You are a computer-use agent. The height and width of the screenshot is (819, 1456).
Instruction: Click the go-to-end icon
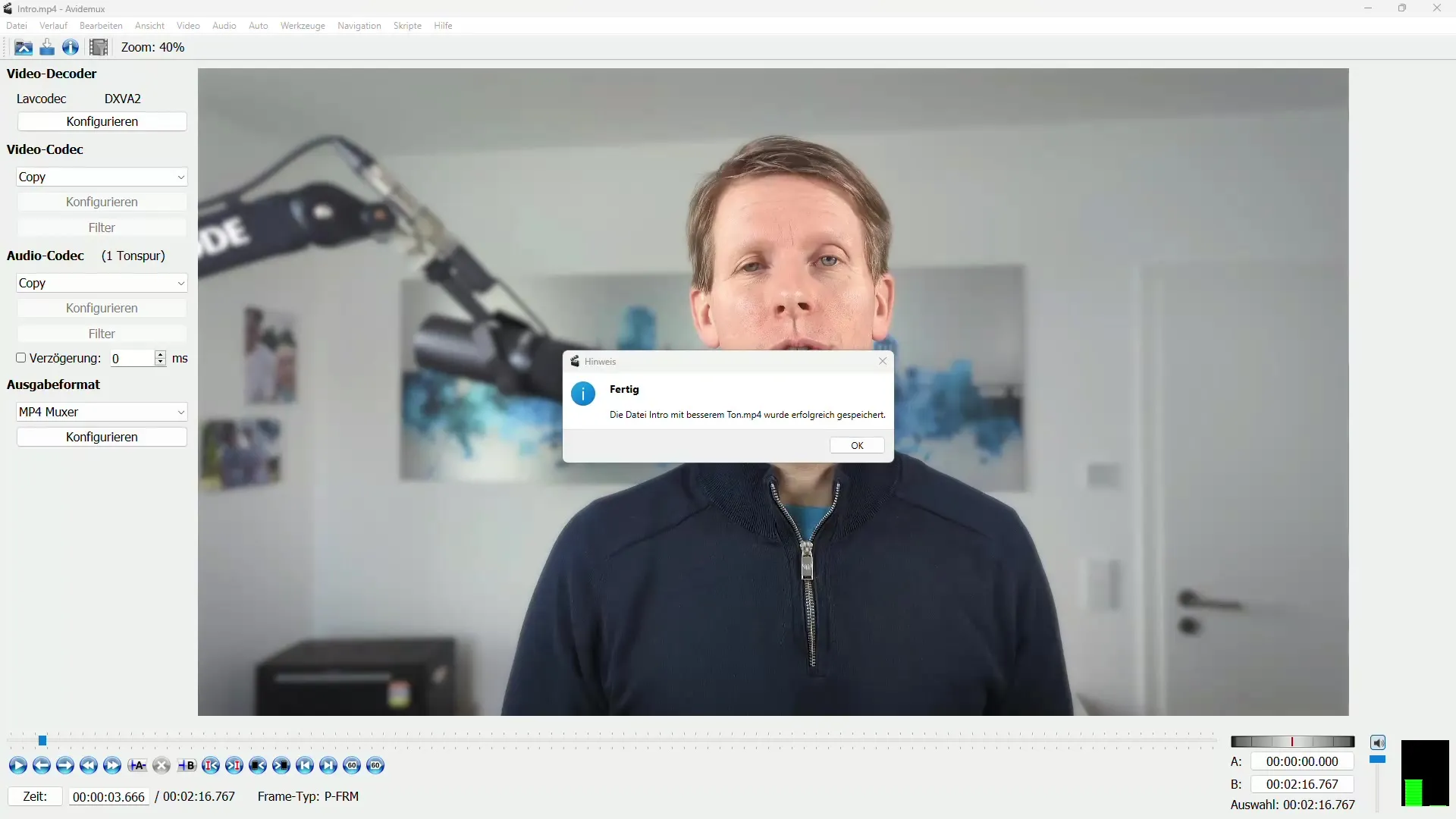(x=328, y=765)
